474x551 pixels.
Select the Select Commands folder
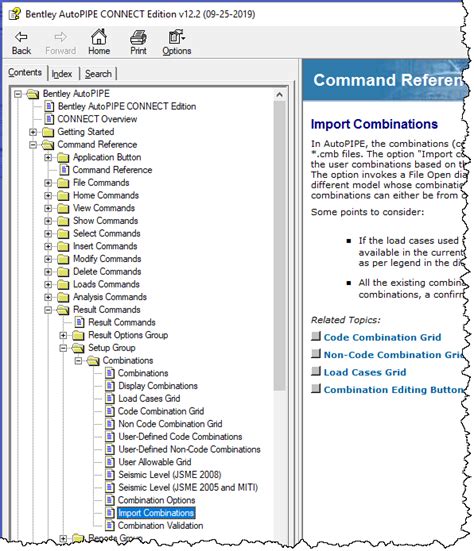106,233
